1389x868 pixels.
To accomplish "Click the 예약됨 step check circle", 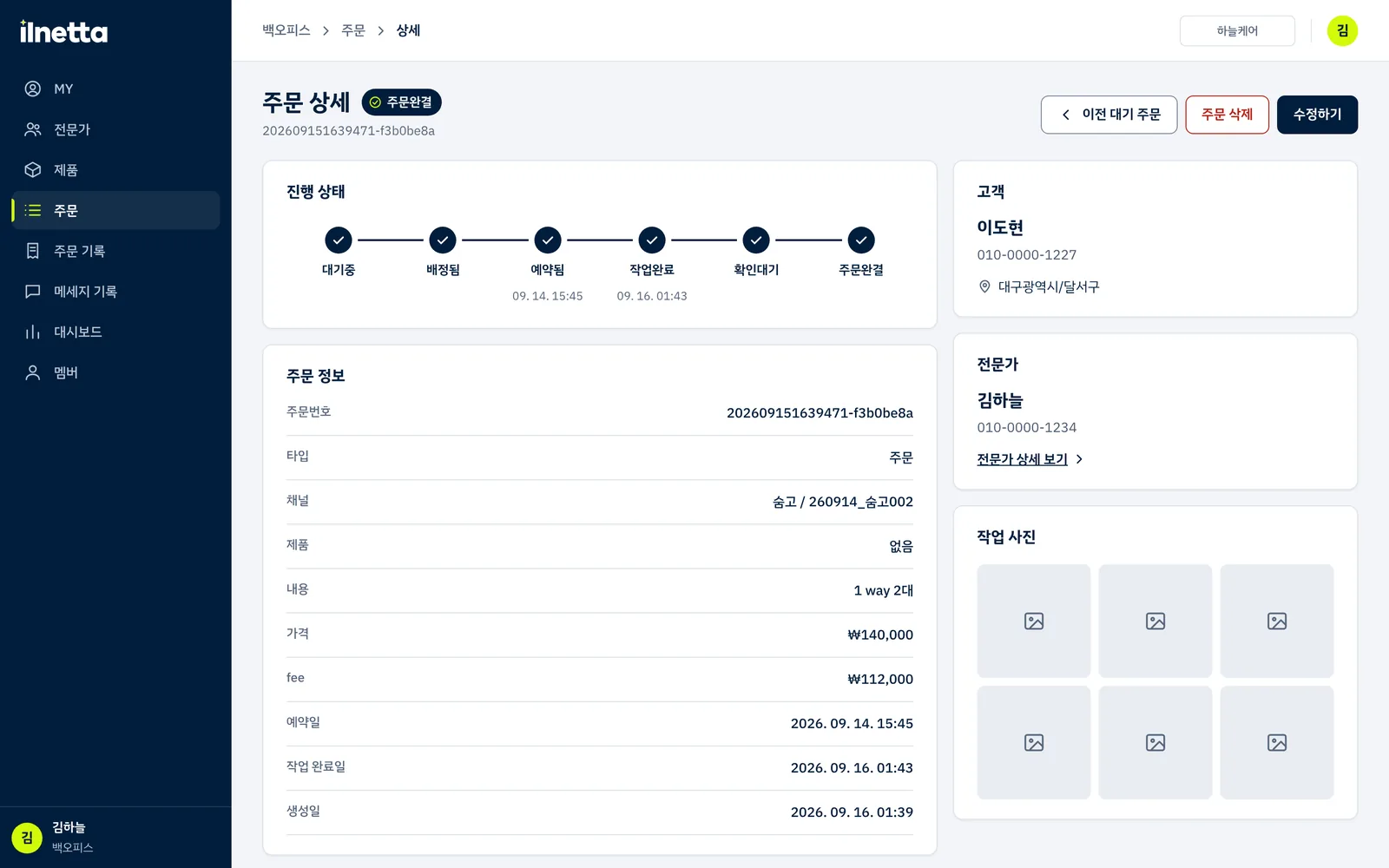I will click(548, 240).
